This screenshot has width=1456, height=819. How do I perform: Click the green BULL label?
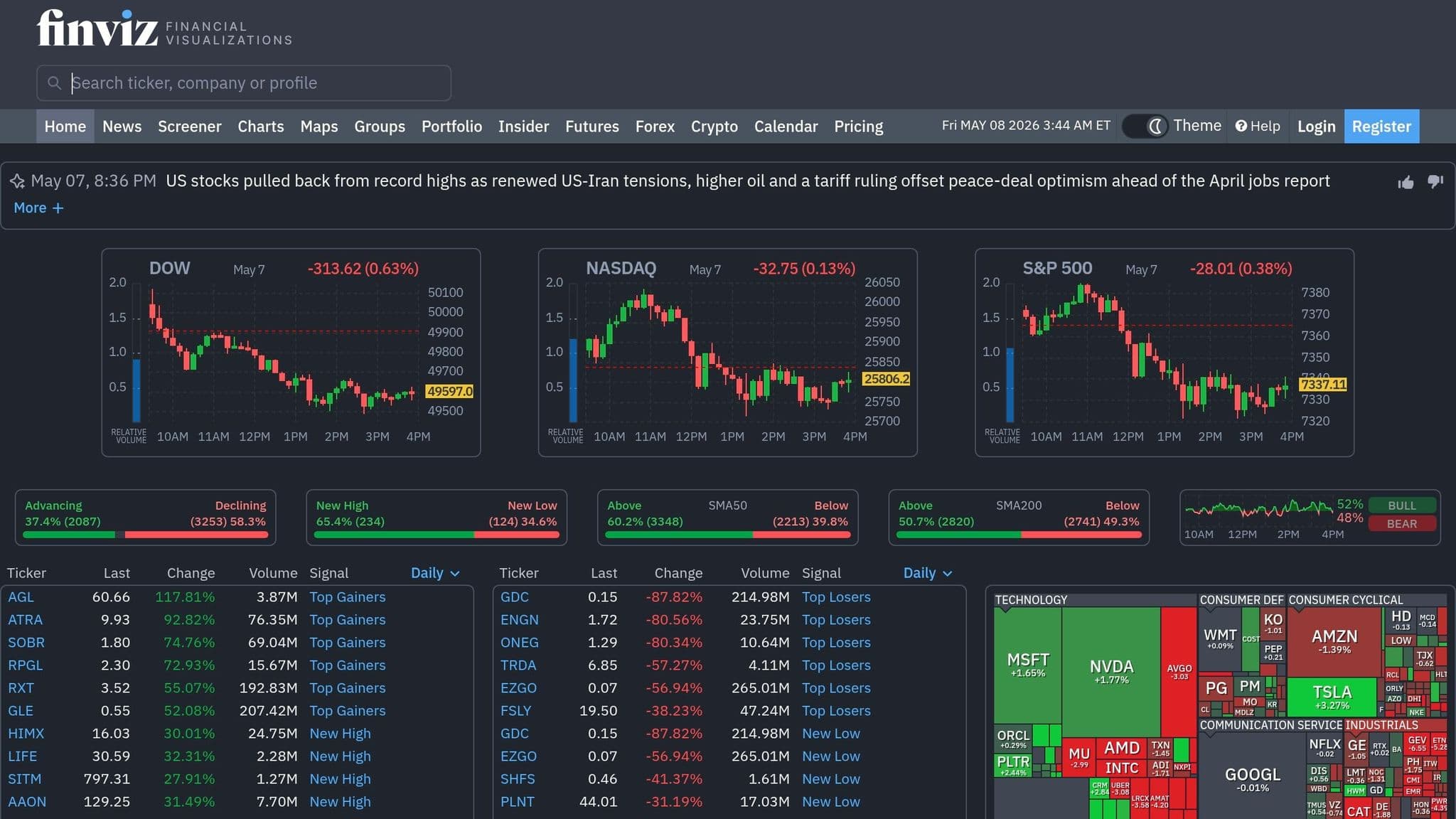point(1402,505)
